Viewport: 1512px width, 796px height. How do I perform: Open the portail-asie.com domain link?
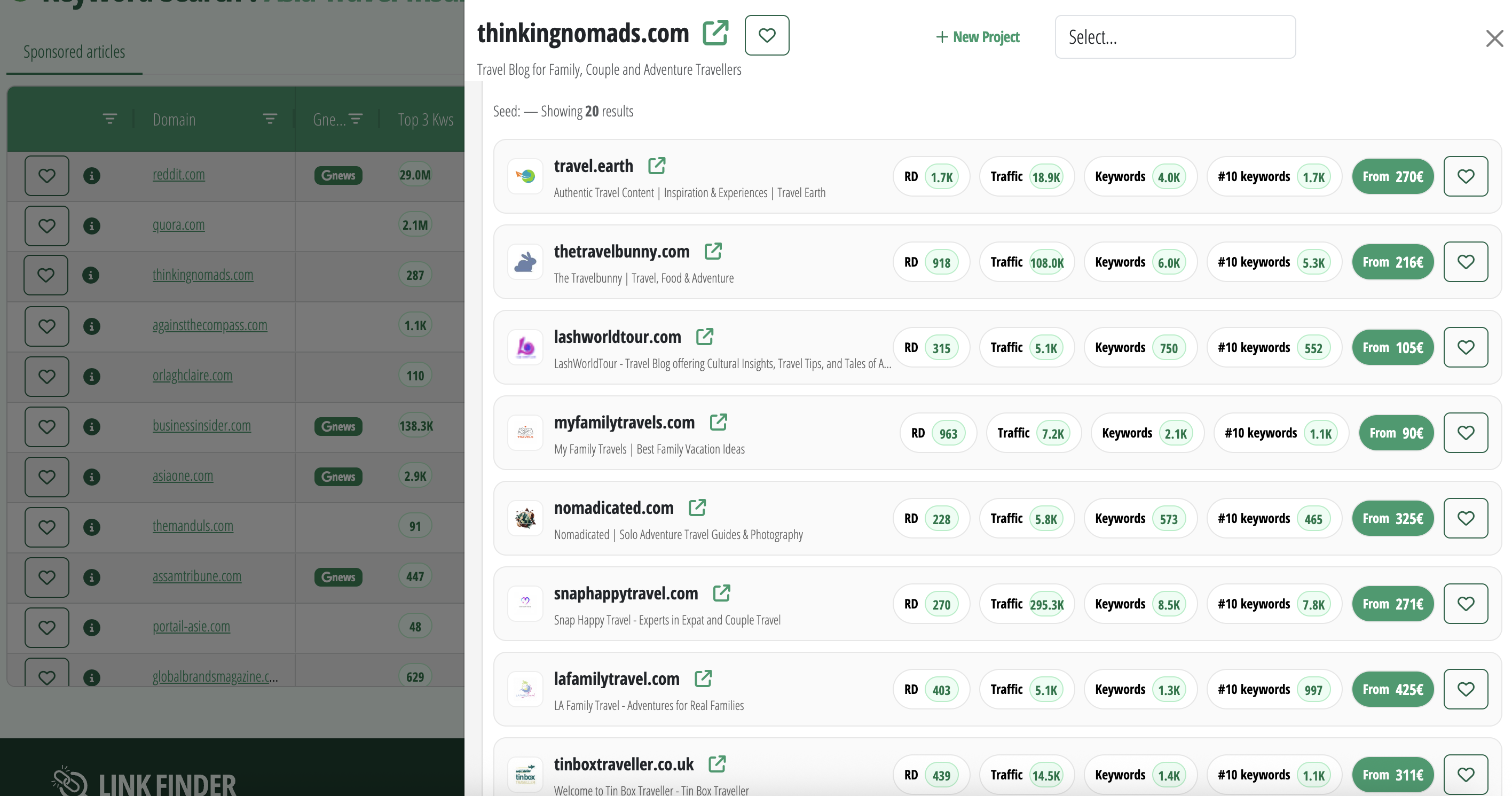tap(191, 626)
